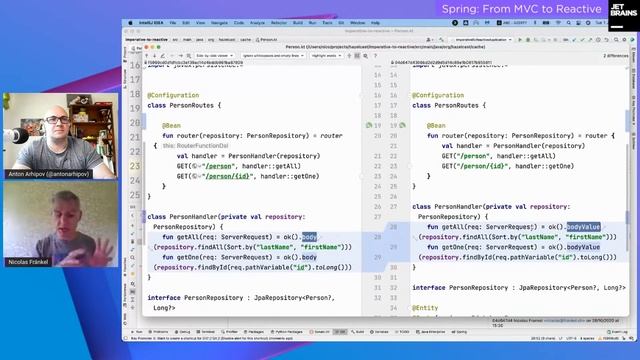Click the UTF-8 encoding in status bar
The height and width of the screenshot is (360, 640).
pos(572,338)
